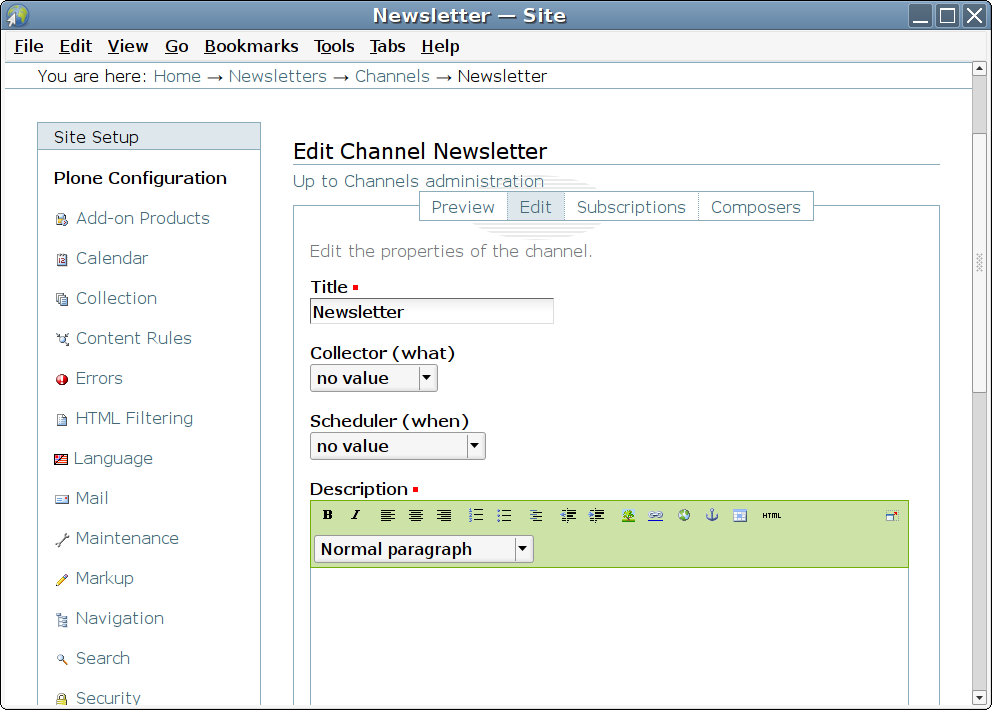Screen dimensions: 992x710
Task: Click the Title input field
Action: [x=431, y=312]
